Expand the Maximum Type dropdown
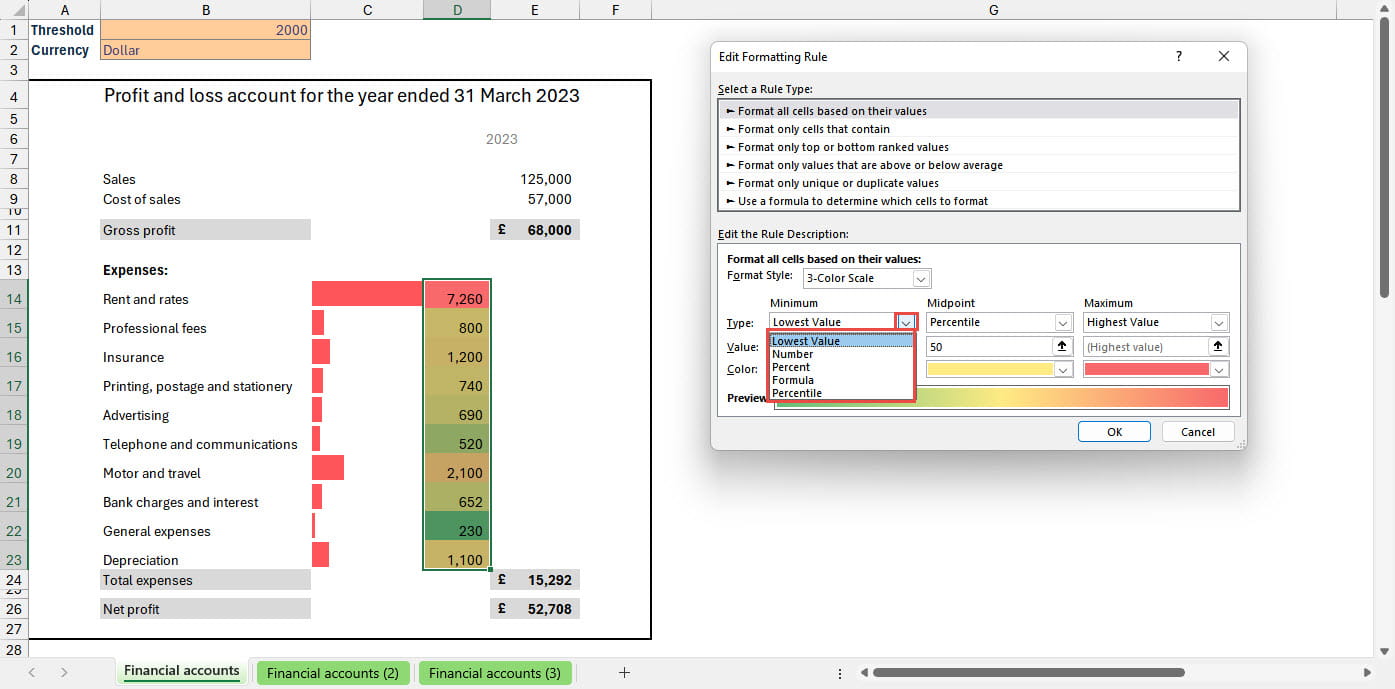1395x689 pixels. (x=1219, y=323)
